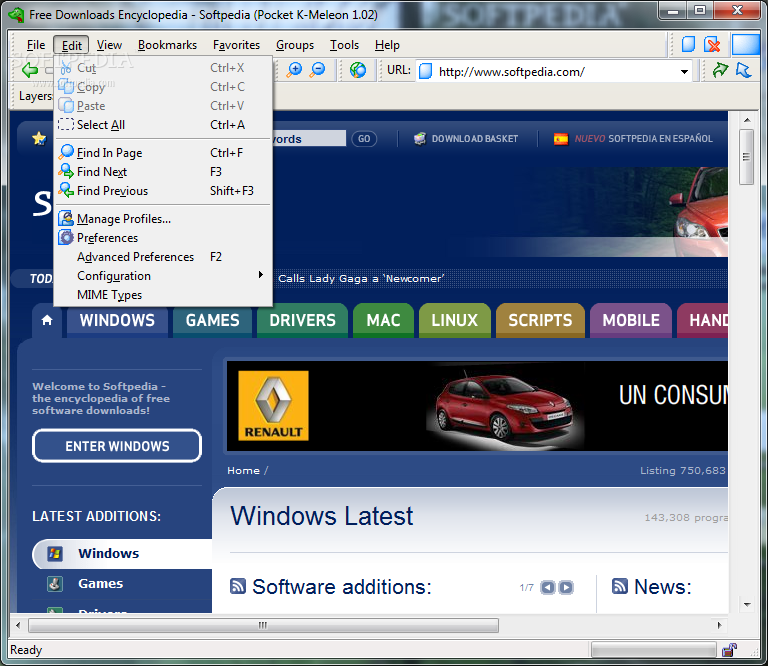Viewport: 768px width, 666px height.
Task: Open the Bookmarks menu
Action: pyautogui.click(x=167, y=45)
